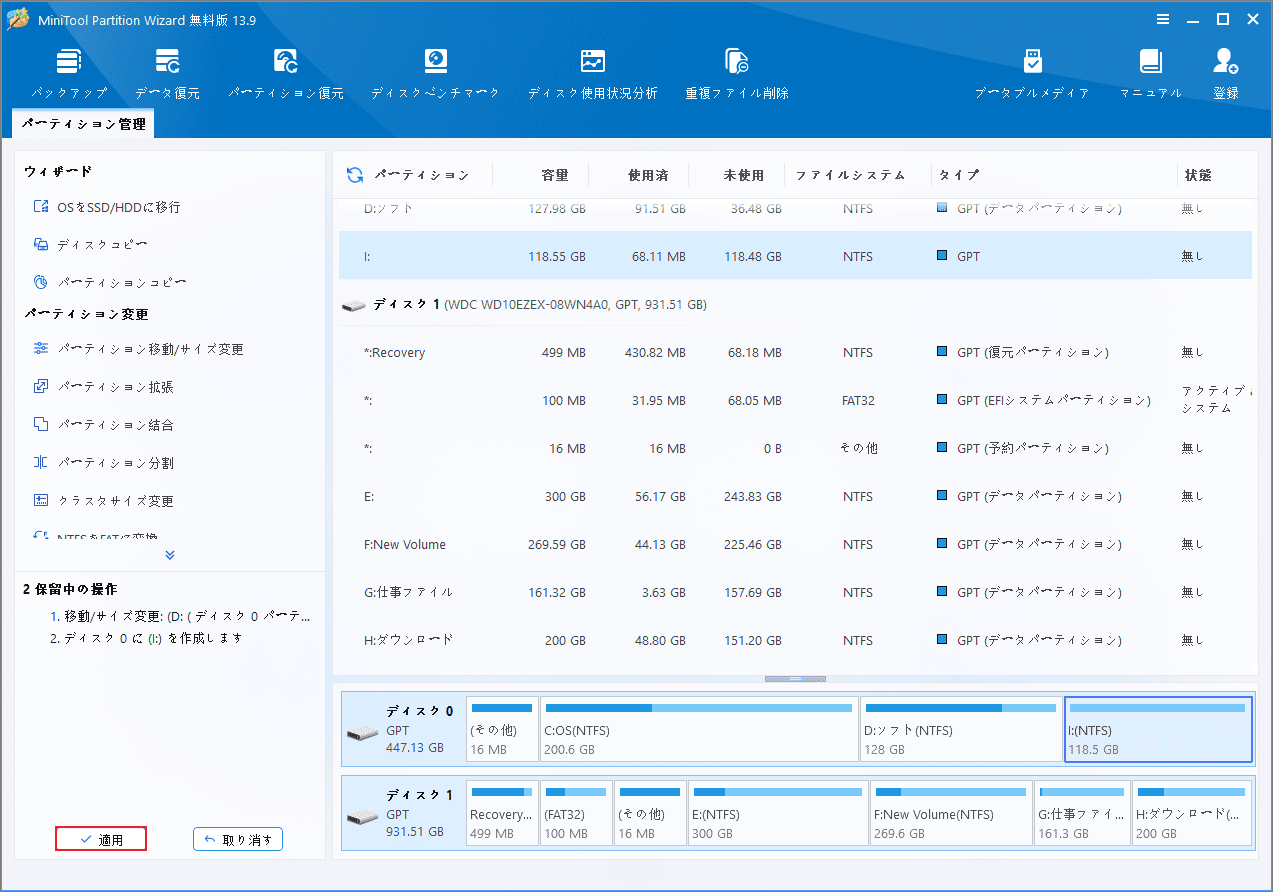
Task: Select Recovery 499 MB block on disk 1
Action: tap(502, 813)
